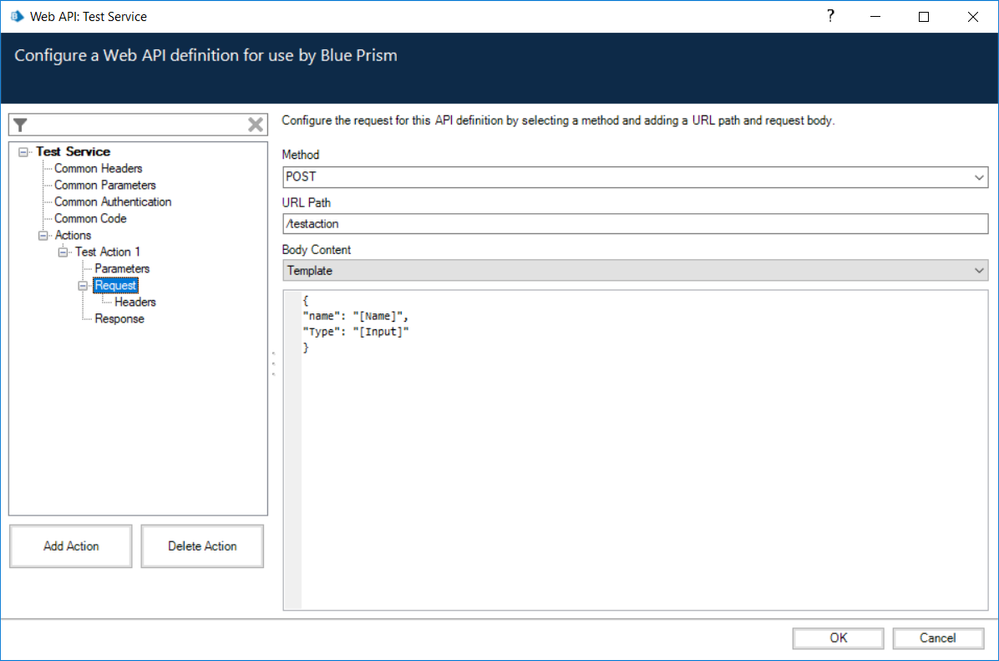Collapse the Request tree node
This screenshot has height=661, width=999.
(83, 286)
